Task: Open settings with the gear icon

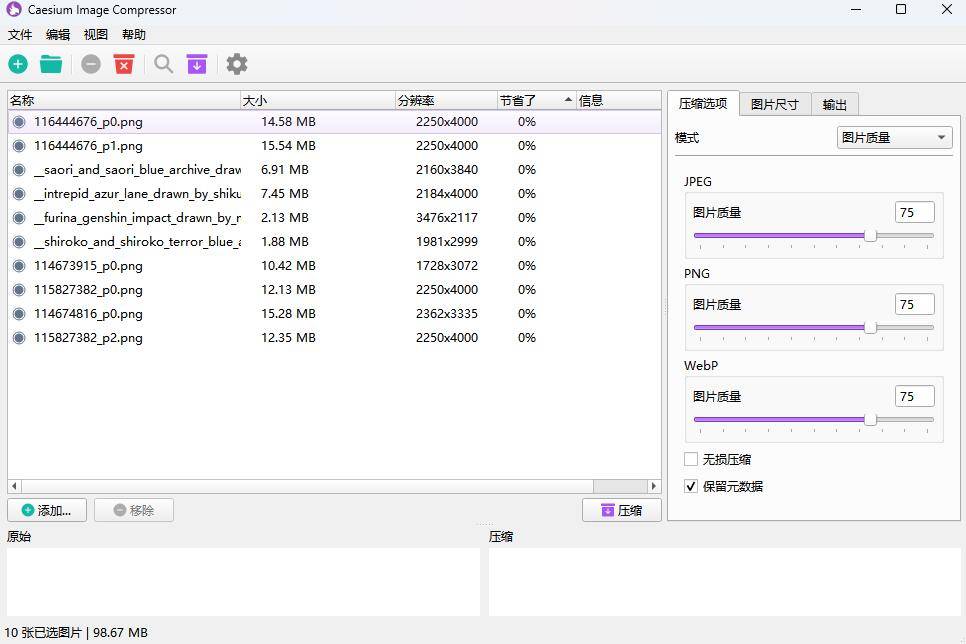Action: (237, 64)
